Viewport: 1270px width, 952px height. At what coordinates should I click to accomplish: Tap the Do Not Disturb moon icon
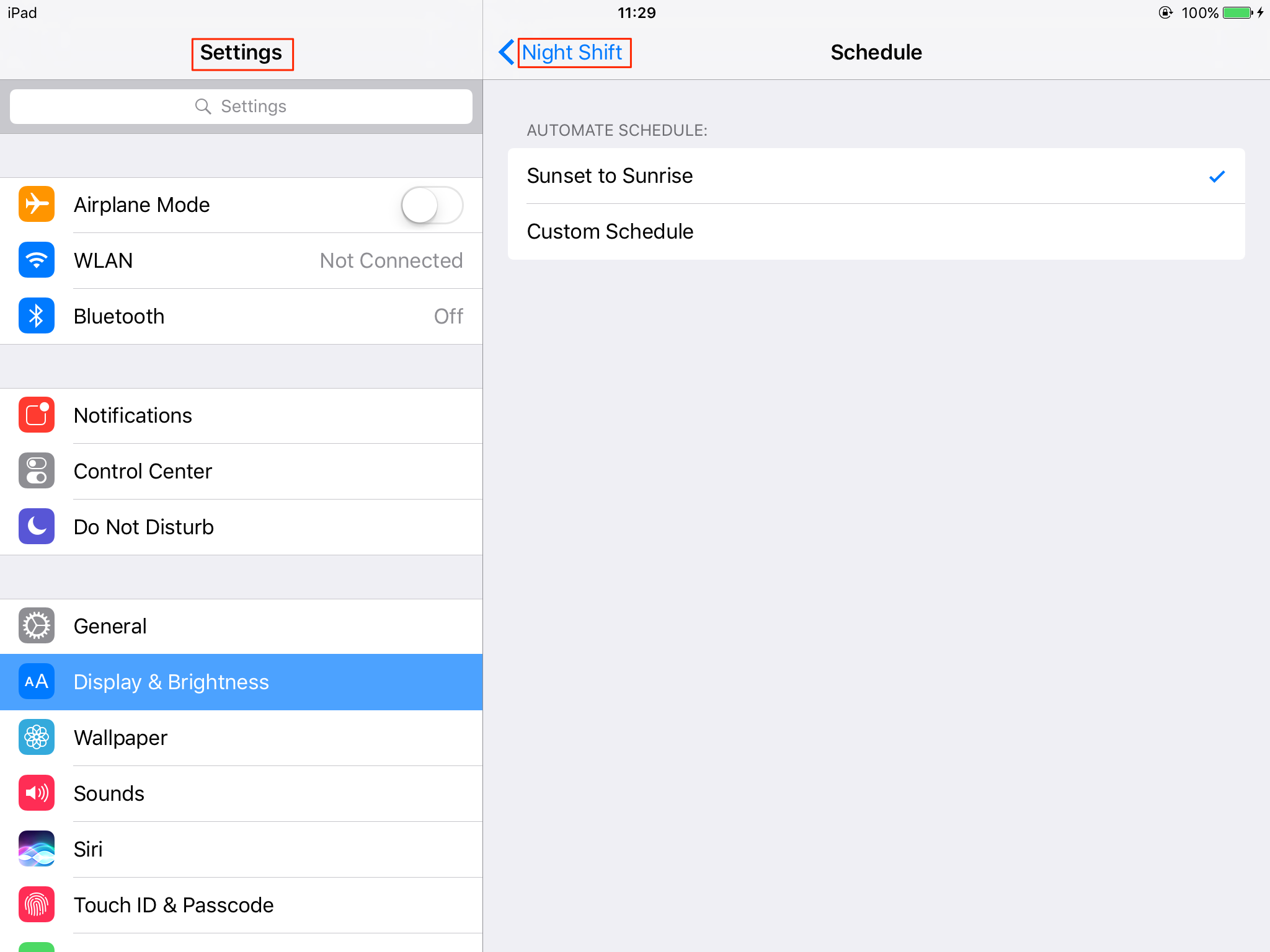(x=37, y=526)
